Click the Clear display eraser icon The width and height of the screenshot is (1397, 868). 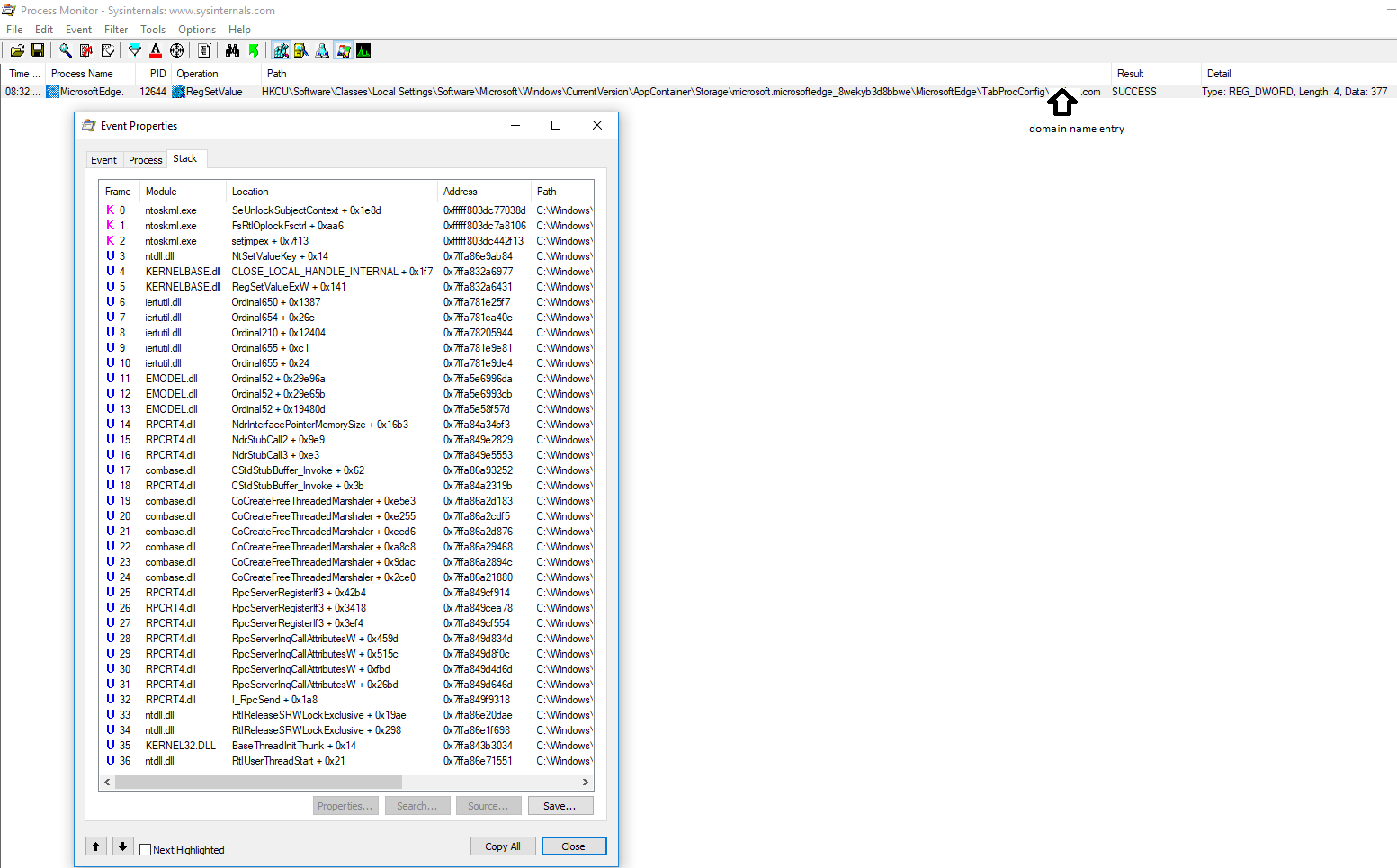pyautogui.click(x=108, y=50)
